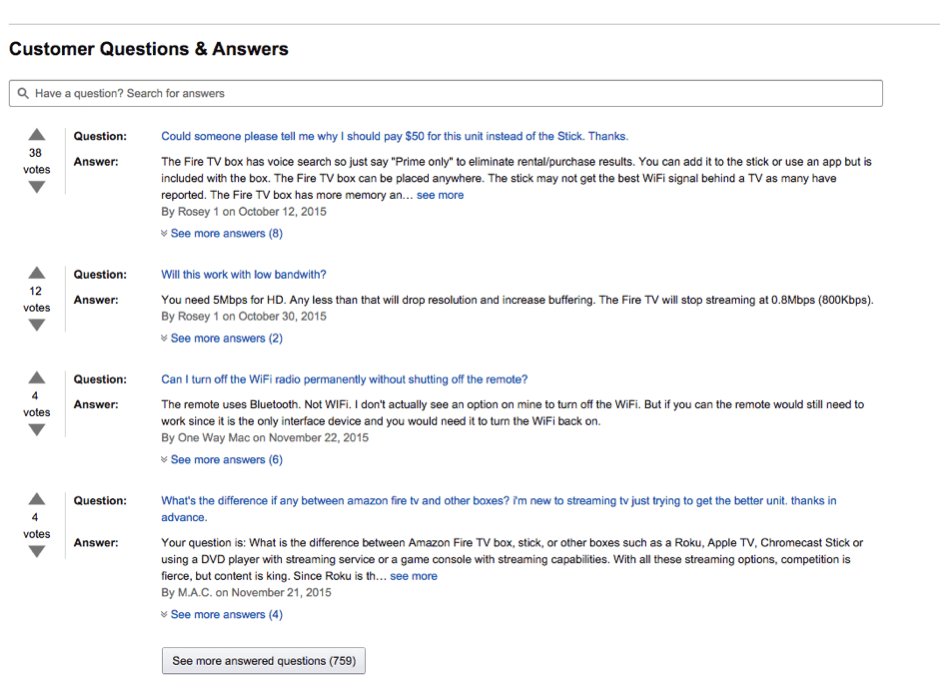Downvote the WiFi radio remote question

click(x=37, y=430)
